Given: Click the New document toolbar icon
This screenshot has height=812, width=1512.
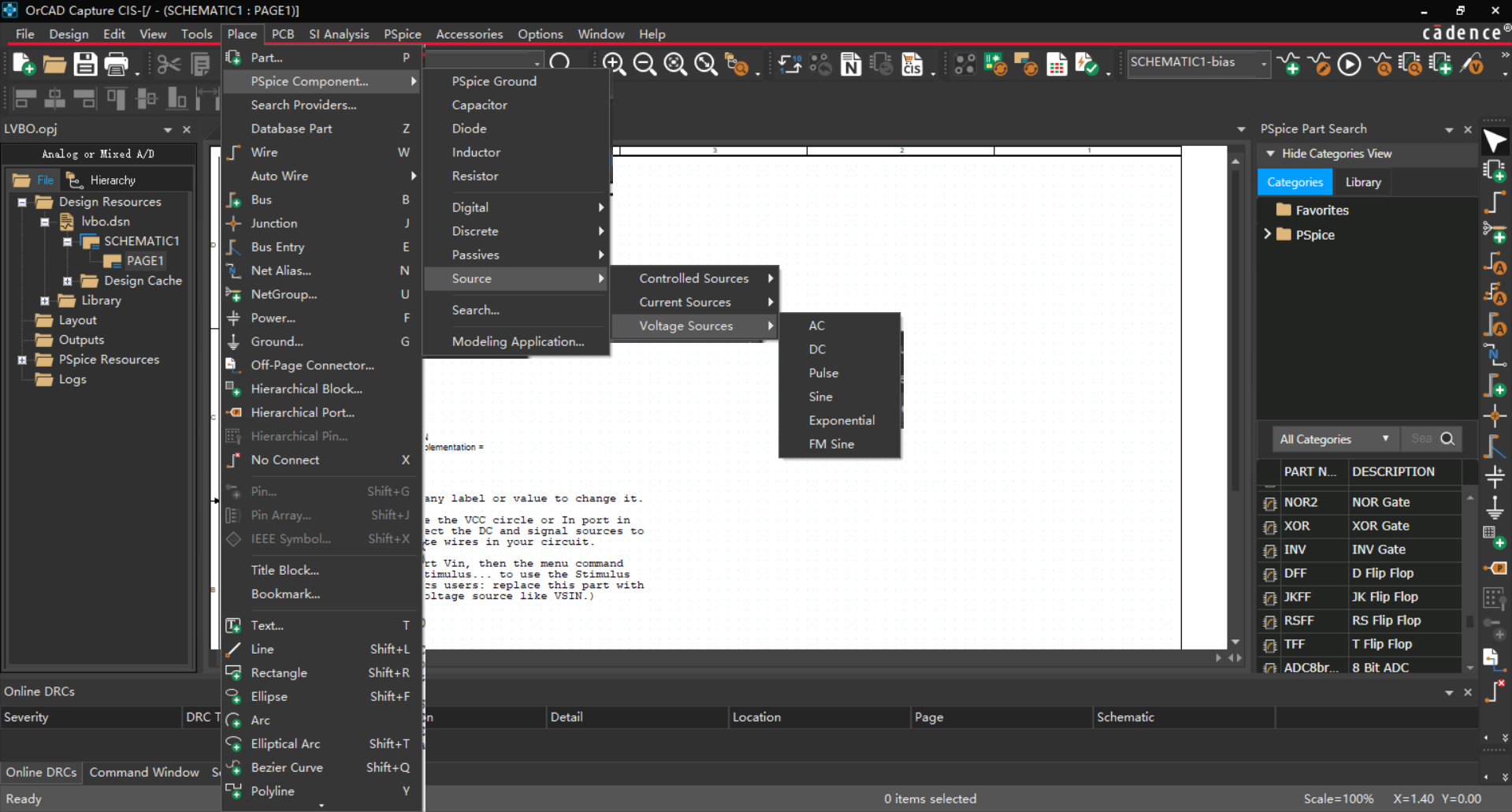Looking at the screenshot, I should coord(24,64).
